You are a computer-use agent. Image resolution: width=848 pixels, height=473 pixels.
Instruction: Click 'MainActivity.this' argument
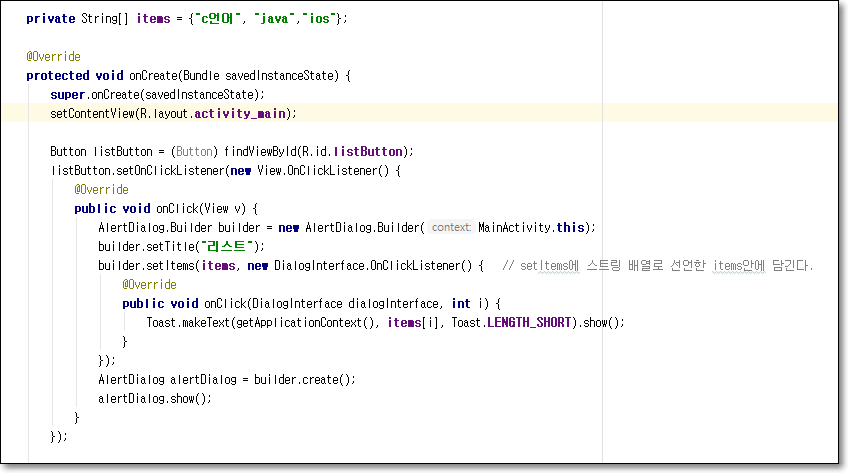click(531, 228)
